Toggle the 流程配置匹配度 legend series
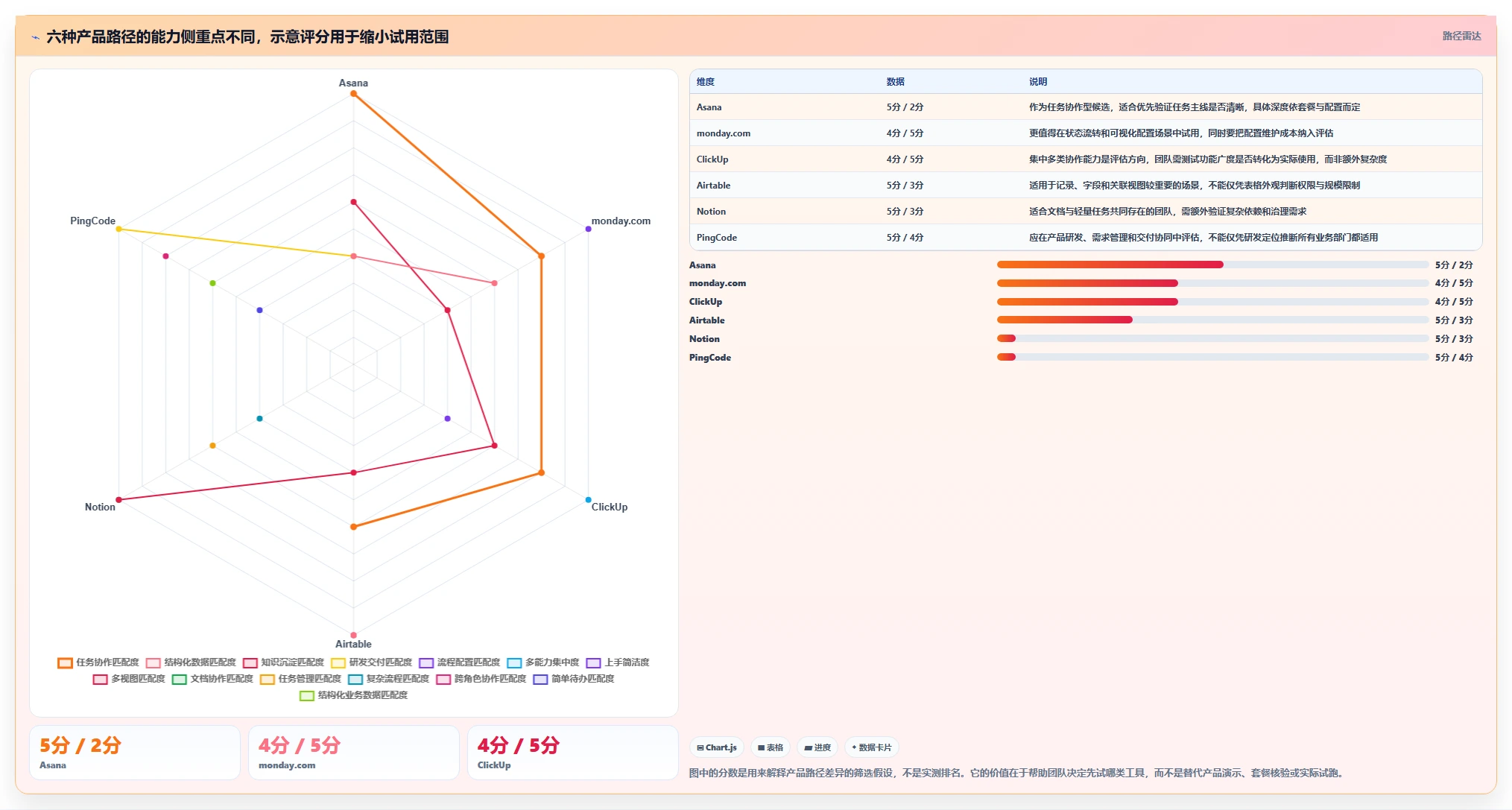 459,662
